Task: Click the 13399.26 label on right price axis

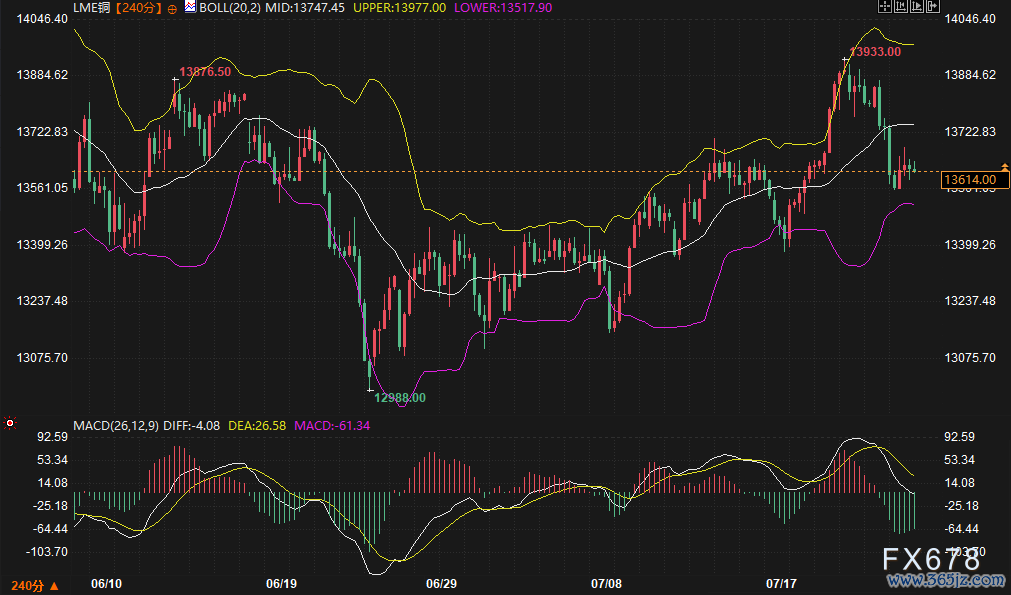Action: point(970,244)
